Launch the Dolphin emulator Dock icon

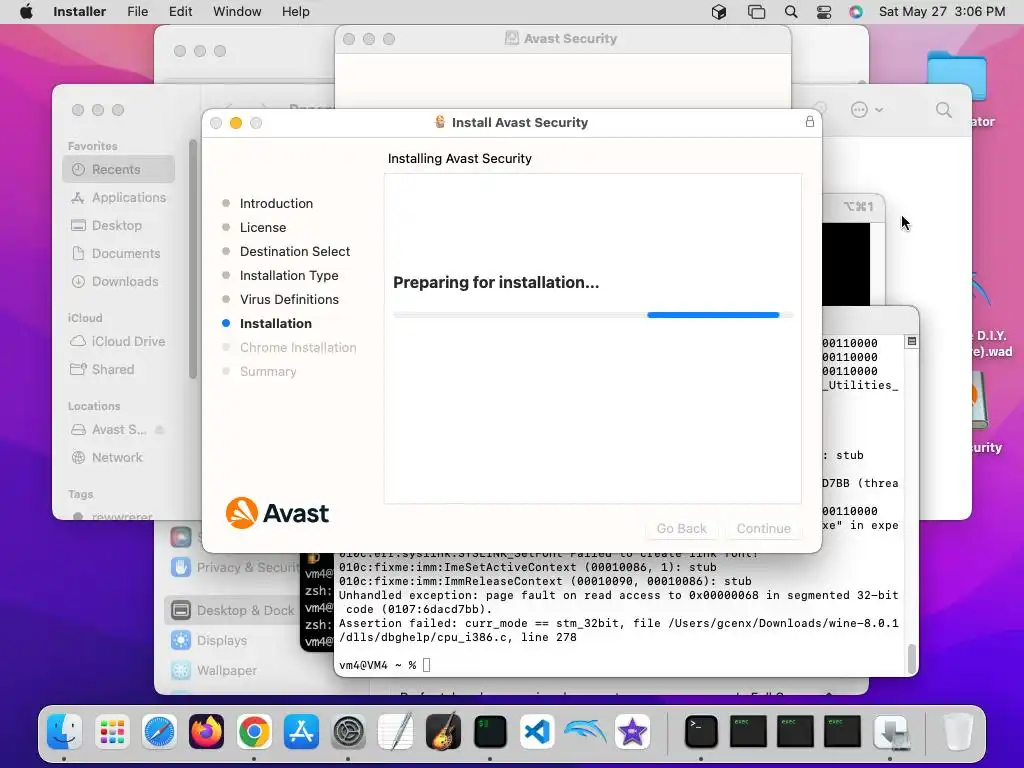[x=584, y=731]
